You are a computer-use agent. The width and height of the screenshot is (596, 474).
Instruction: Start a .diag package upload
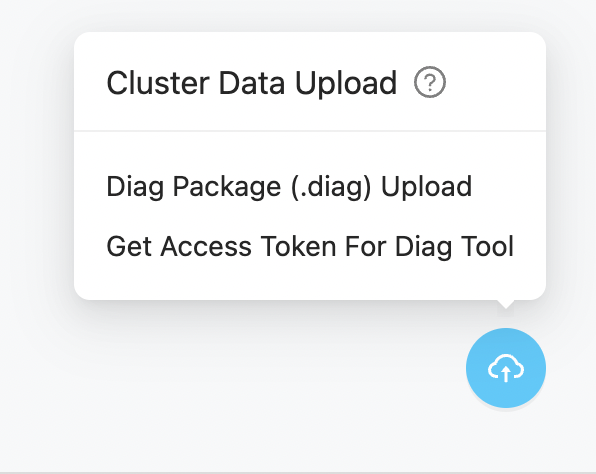click(x=289, y=186)
